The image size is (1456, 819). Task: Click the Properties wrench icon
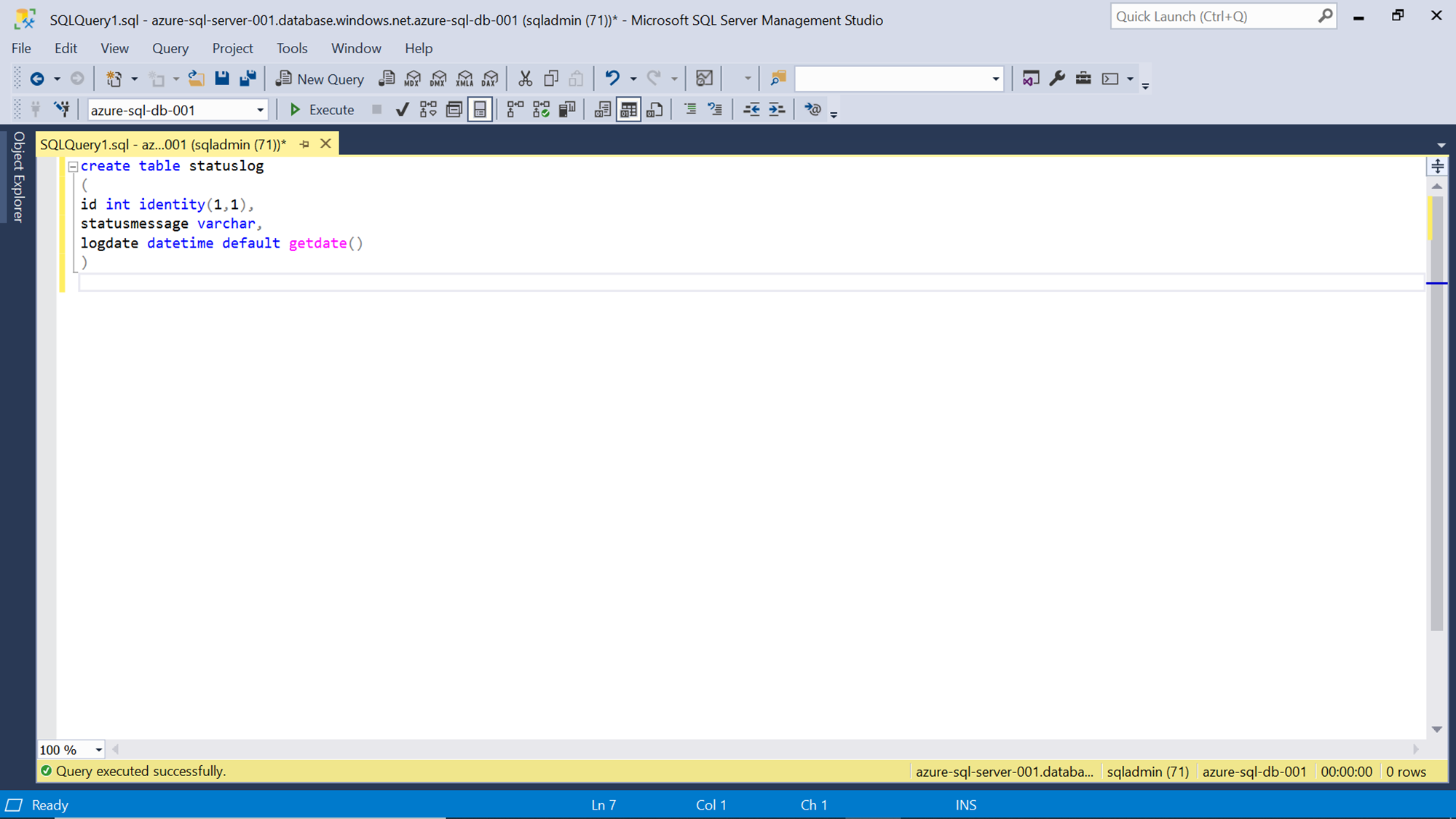[x=1057, y=79]
